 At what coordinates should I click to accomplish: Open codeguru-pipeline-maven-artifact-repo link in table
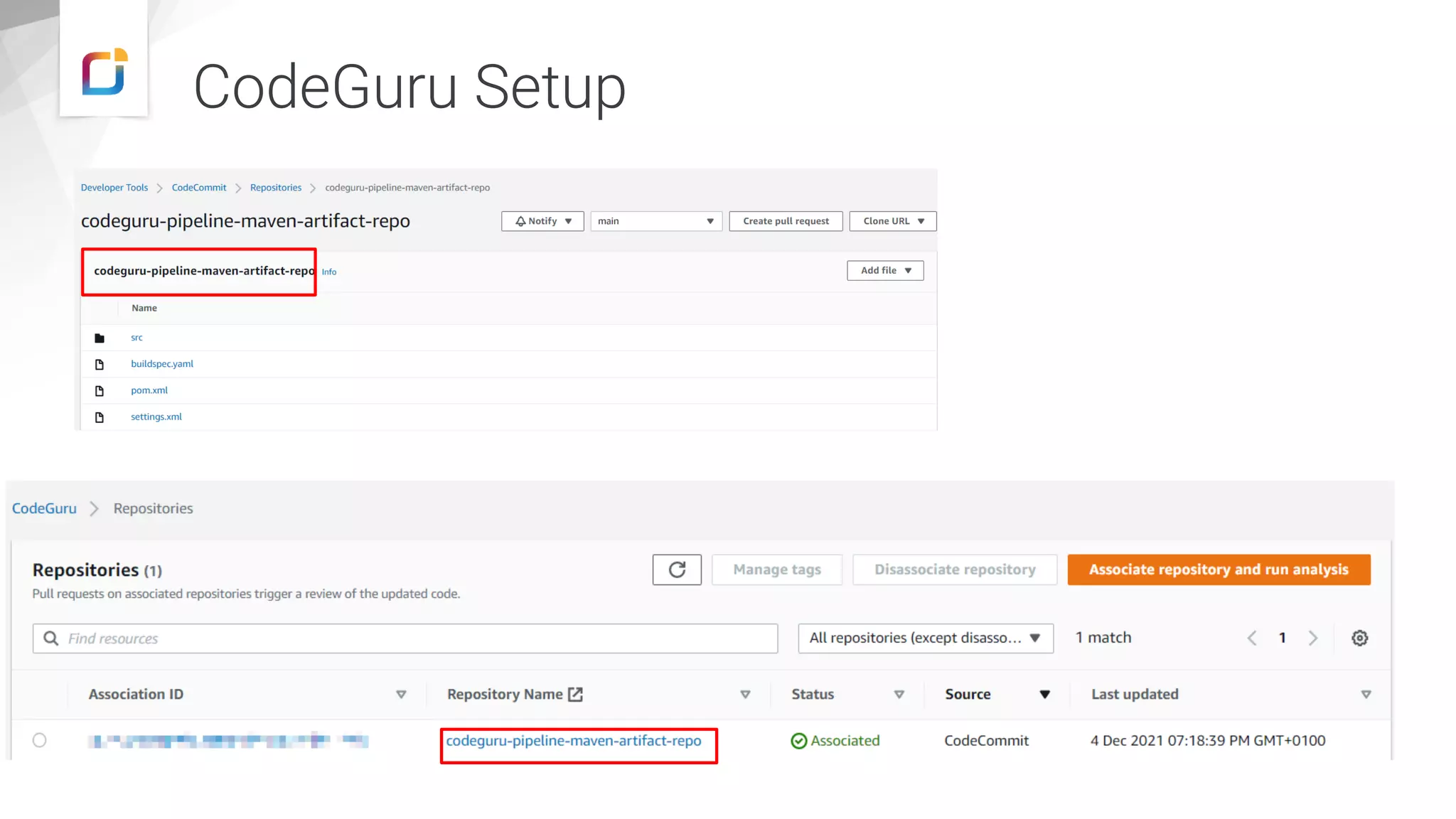(574, 741)
